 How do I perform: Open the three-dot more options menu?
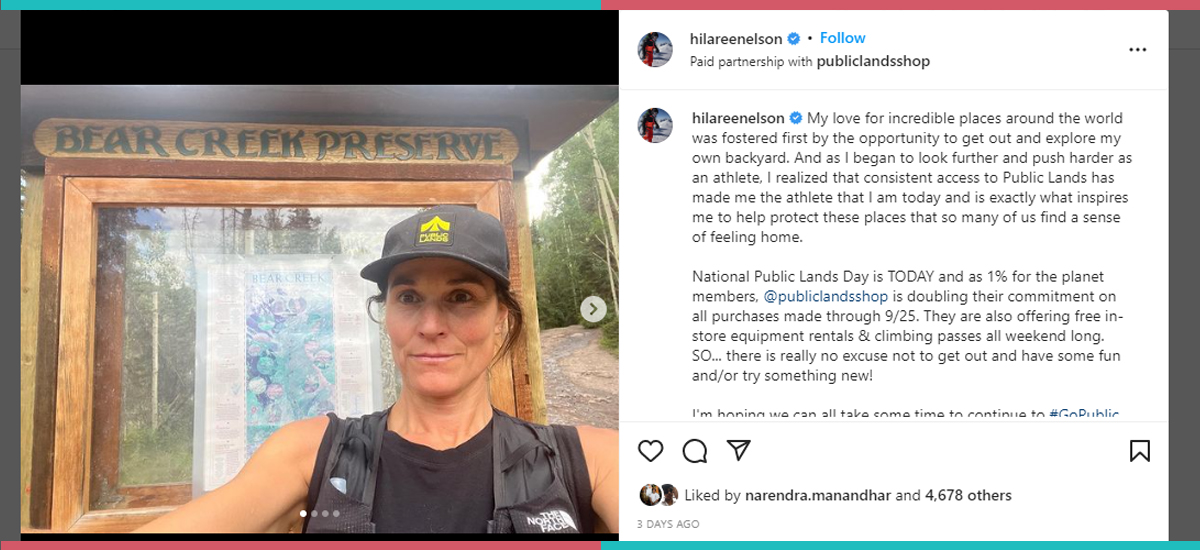coord(1137,49)
